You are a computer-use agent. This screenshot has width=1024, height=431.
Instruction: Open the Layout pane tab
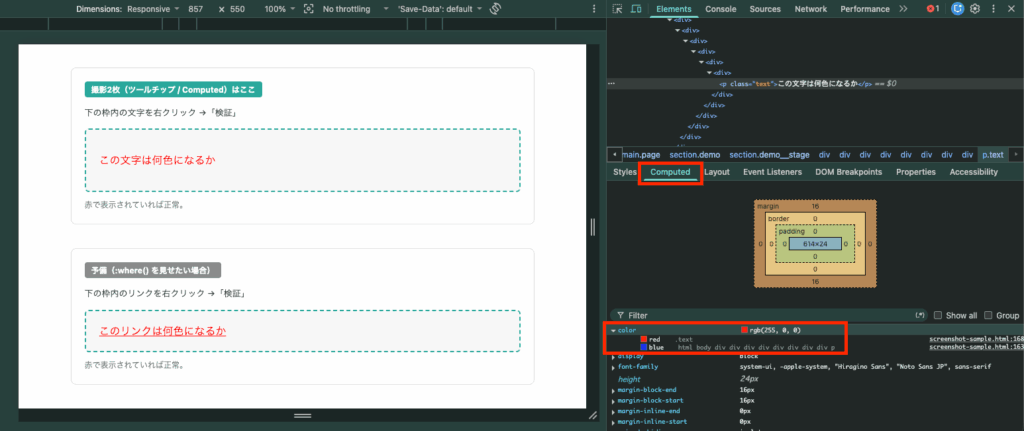pos(716,172)
